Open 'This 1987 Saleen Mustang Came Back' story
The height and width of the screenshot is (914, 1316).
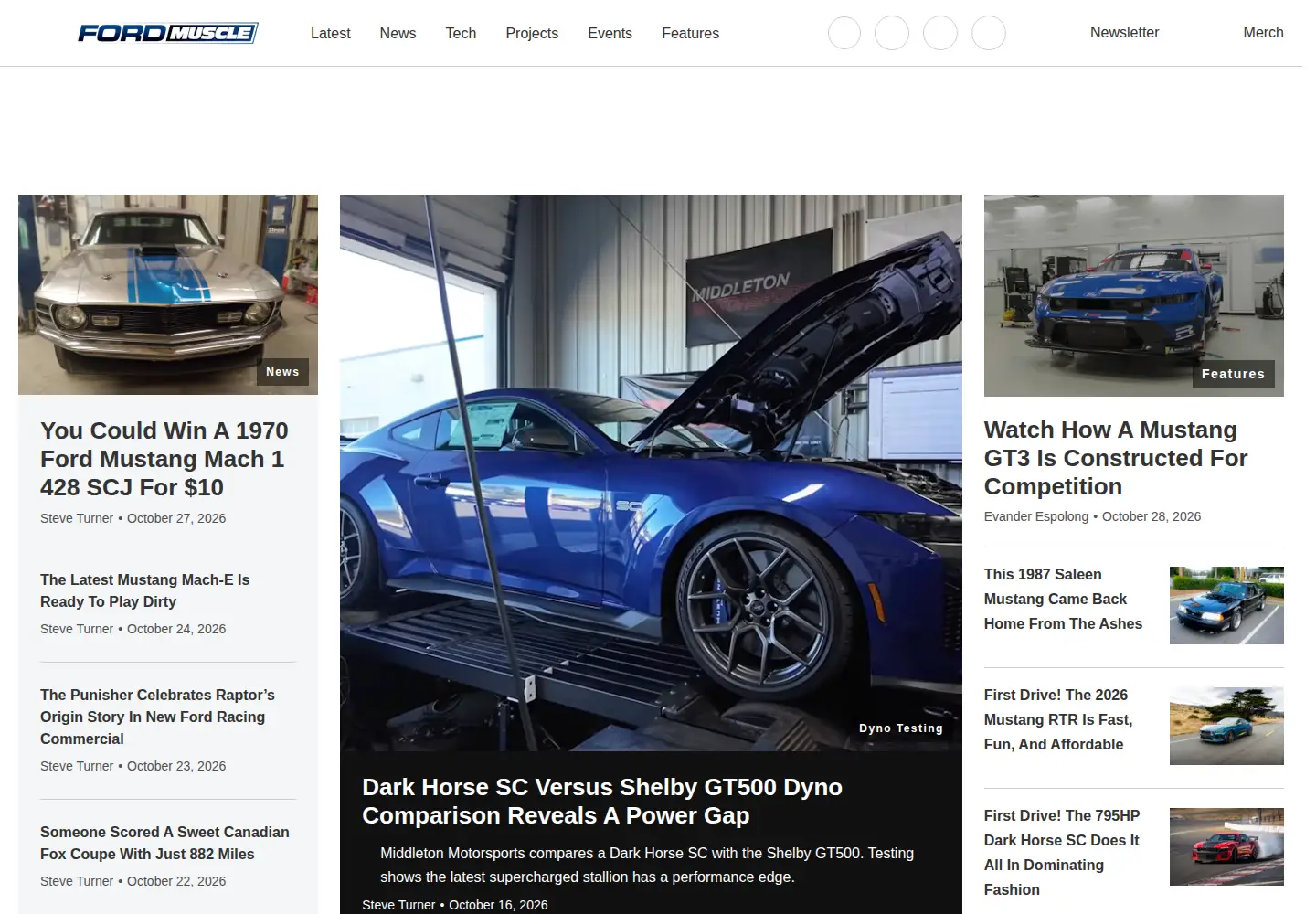click(1063, 599)
